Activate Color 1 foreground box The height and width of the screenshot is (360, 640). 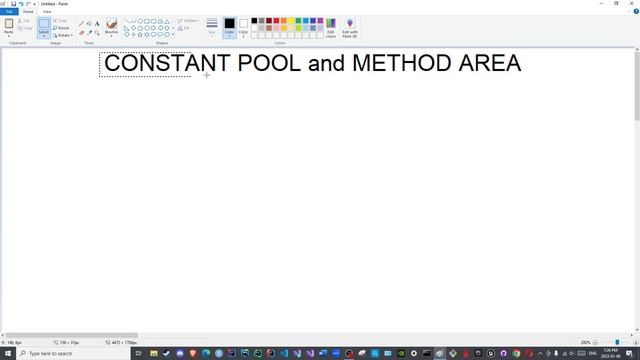click(229, 28)
